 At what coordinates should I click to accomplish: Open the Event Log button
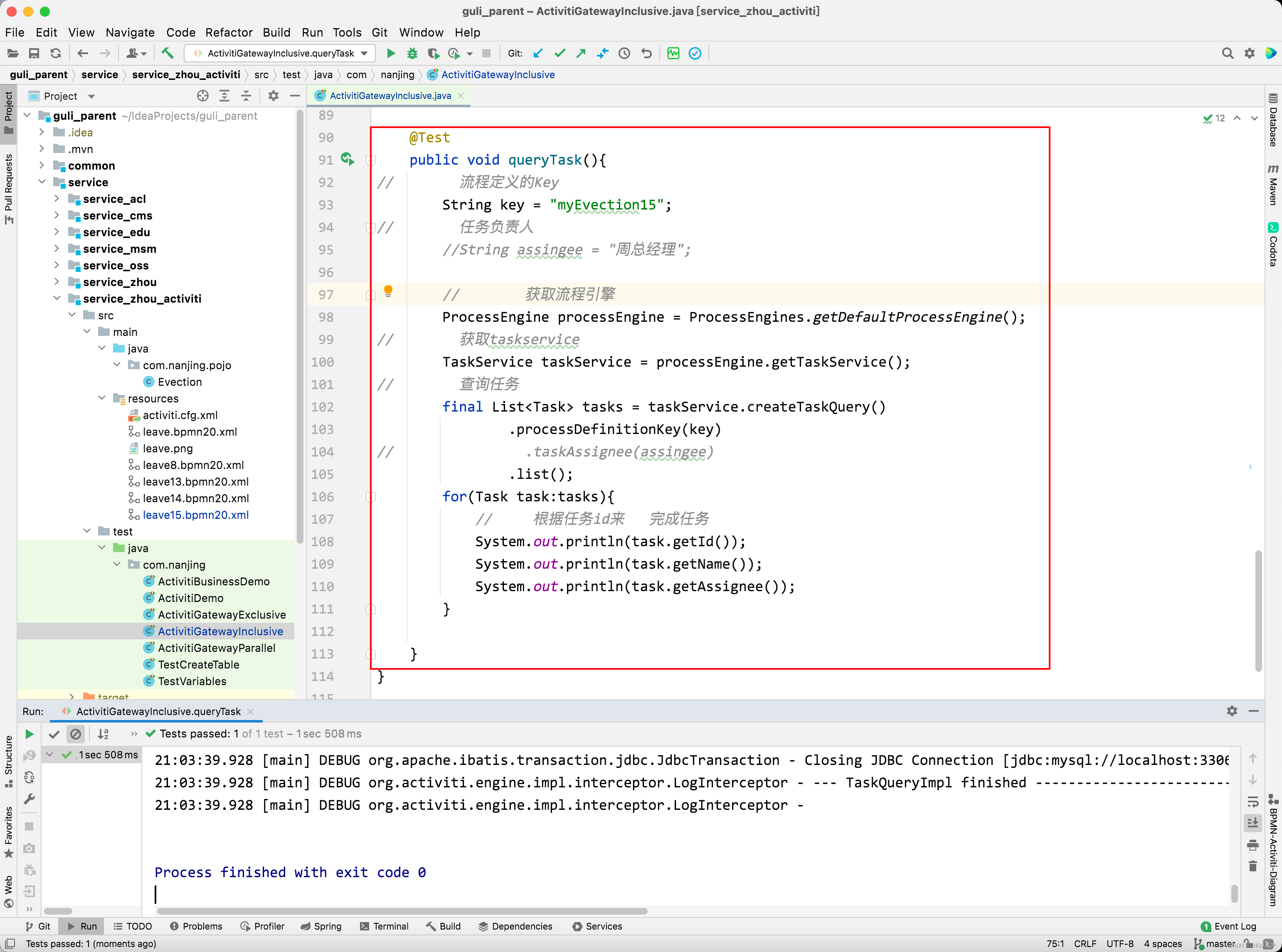tap(1228, 926)
